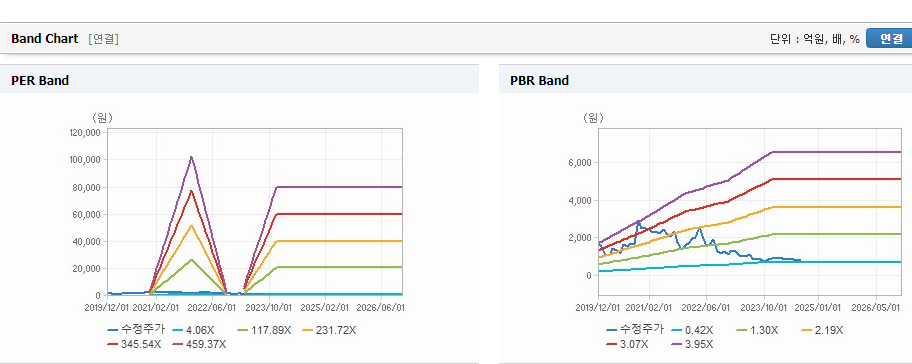Viewport: 912px width, 364px height.
Task: Click the 2021/02/01 x-axis label in PBR Band
Action: (650, 307)
